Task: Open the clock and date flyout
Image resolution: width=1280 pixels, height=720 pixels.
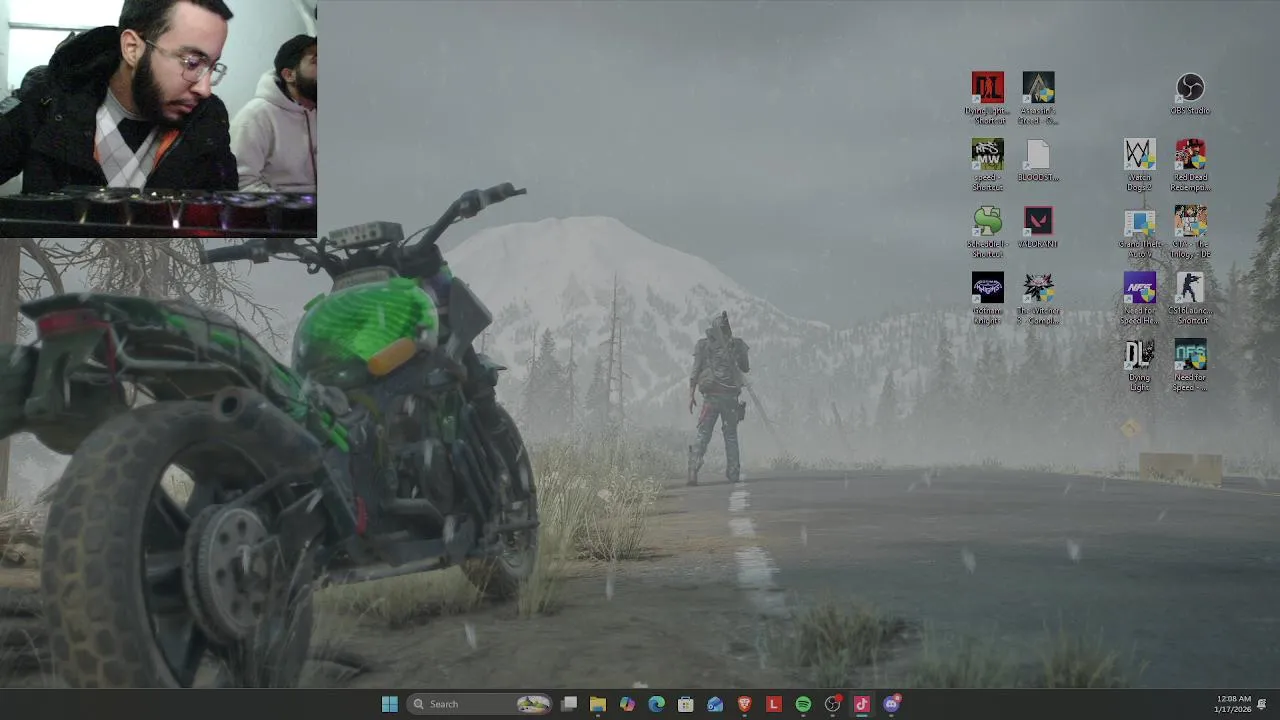Action: coord(1232,704)
